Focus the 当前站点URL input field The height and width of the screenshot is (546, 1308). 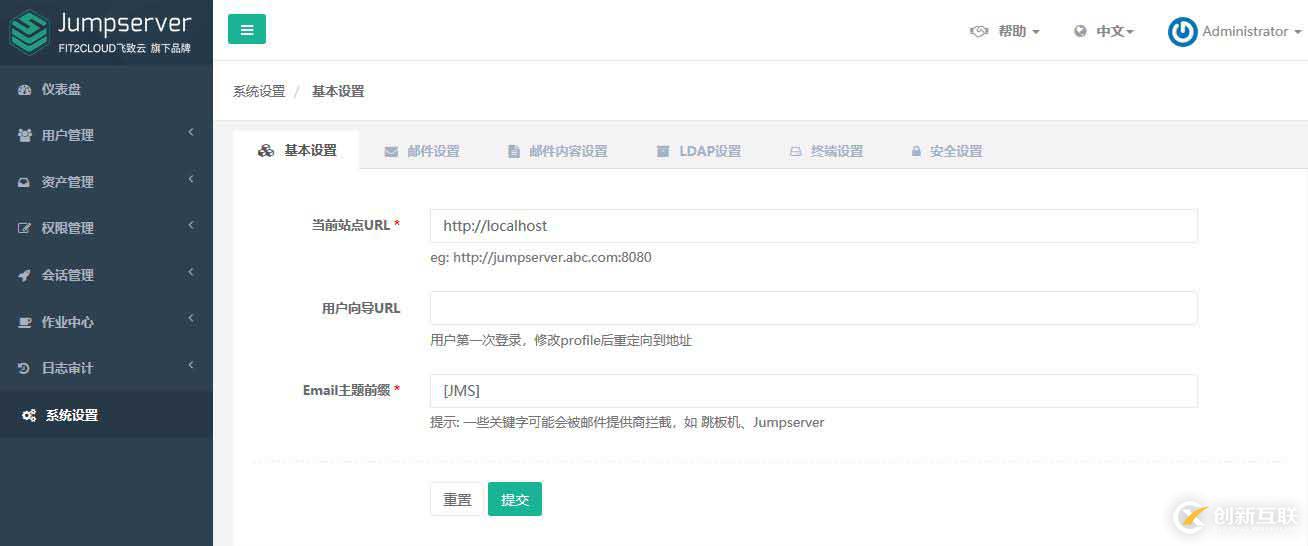point(813,226)
